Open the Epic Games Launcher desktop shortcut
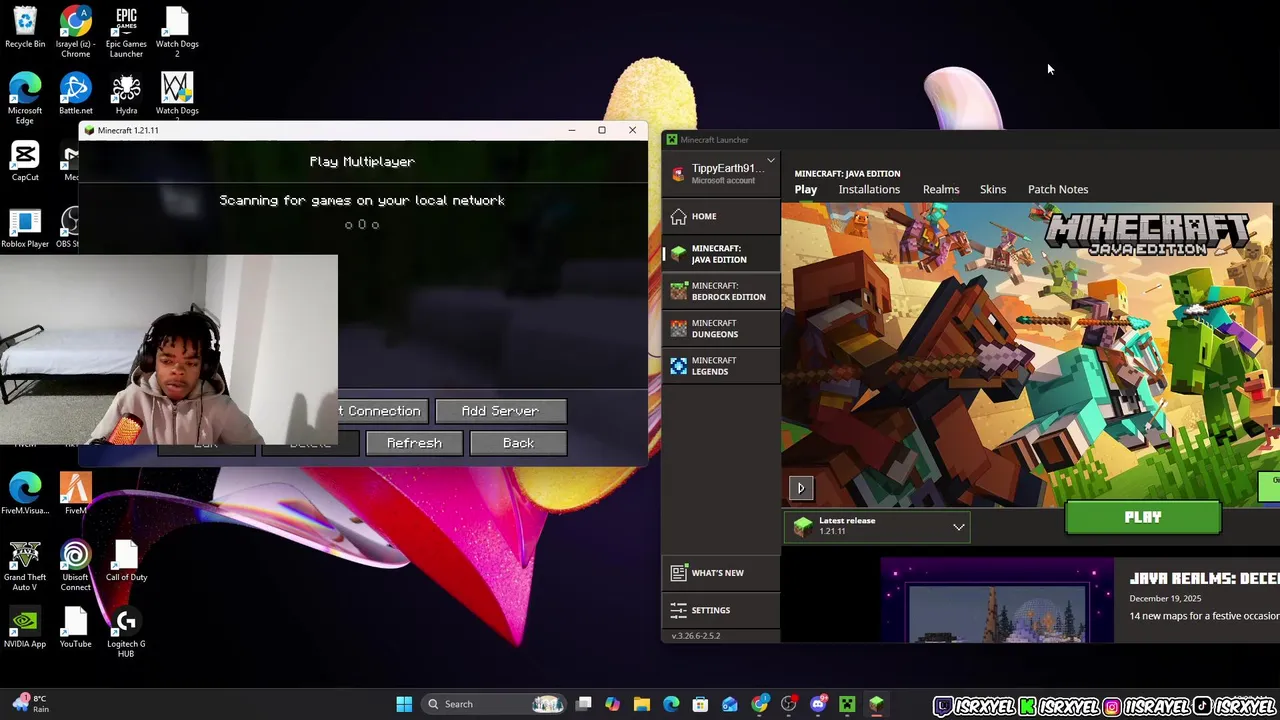This screenshot has width=1280, height=720. (x=126, y=32)
